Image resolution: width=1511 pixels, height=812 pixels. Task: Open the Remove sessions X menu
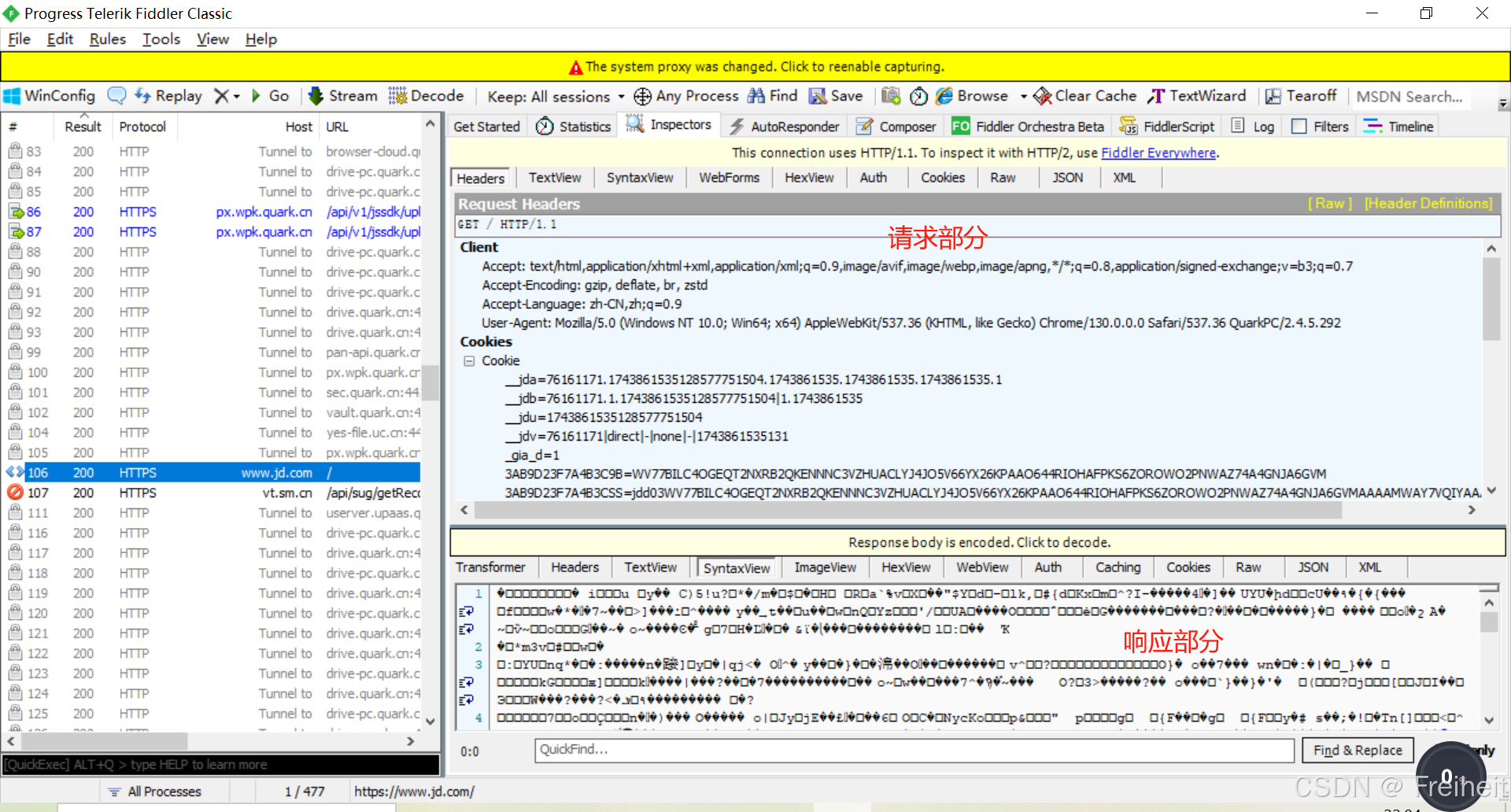(227, 96)
